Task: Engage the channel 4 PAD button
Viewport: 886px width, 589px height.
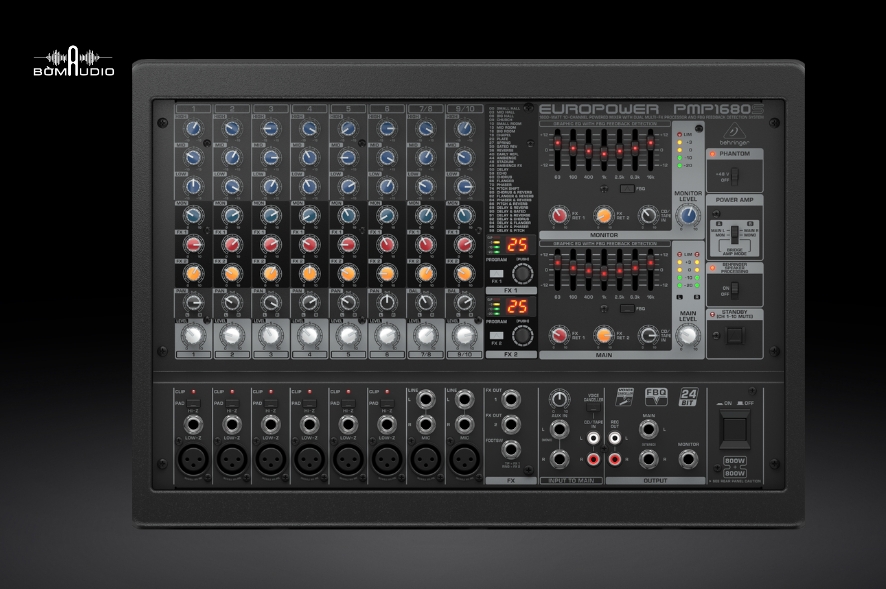Action: pos(309,403)
